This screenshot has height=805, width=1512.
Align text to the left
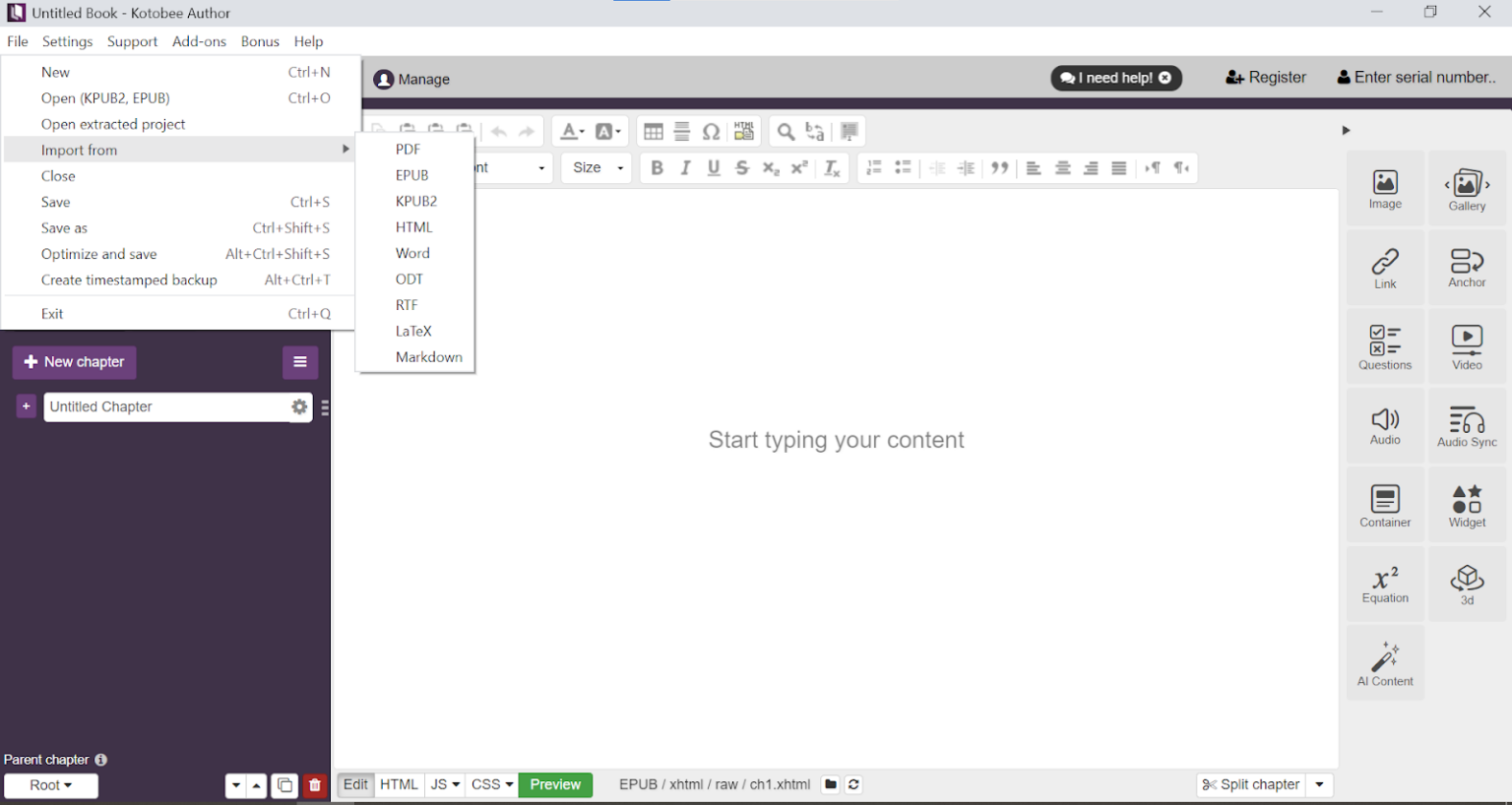coord(1034,168)
